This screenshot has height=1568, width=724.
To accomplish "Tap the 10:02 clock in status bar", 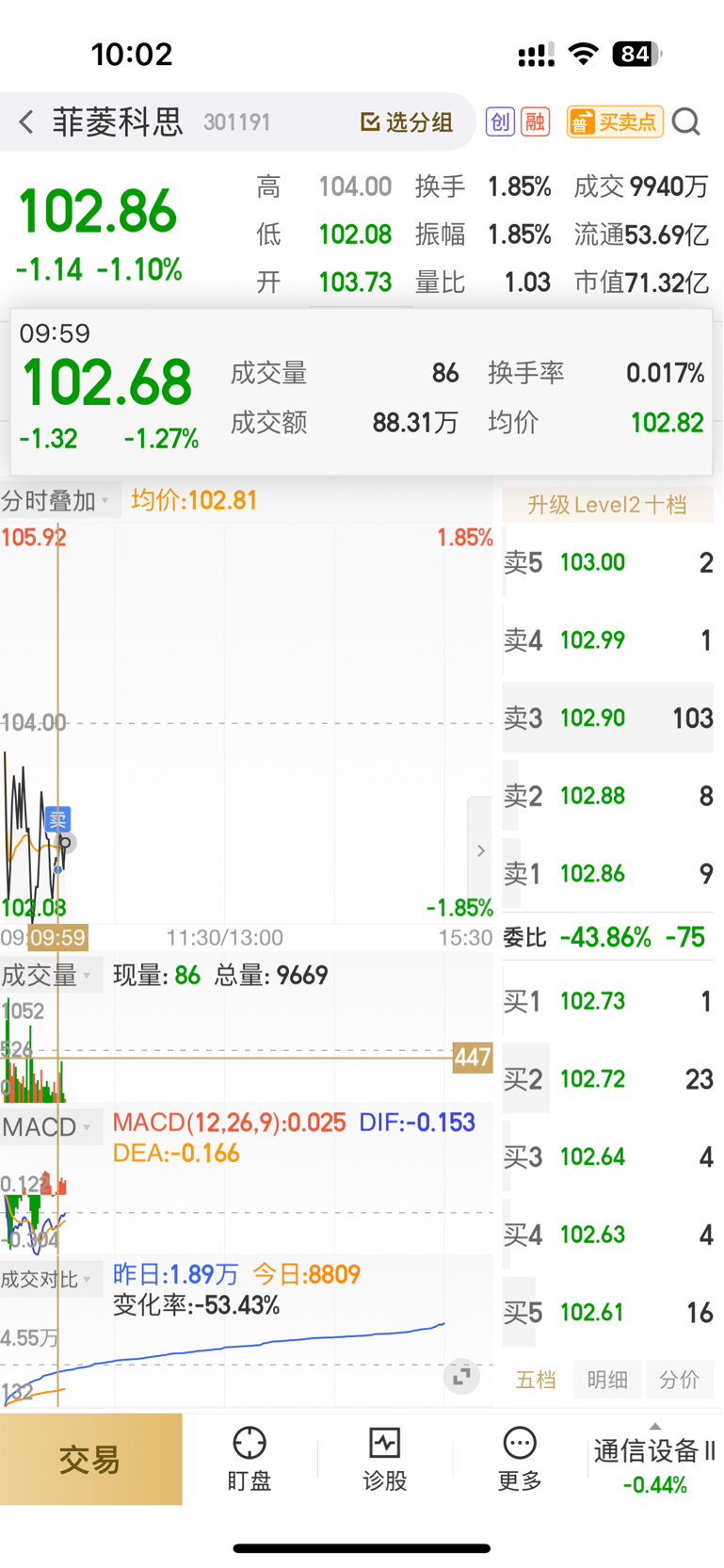I will [132, 55].
